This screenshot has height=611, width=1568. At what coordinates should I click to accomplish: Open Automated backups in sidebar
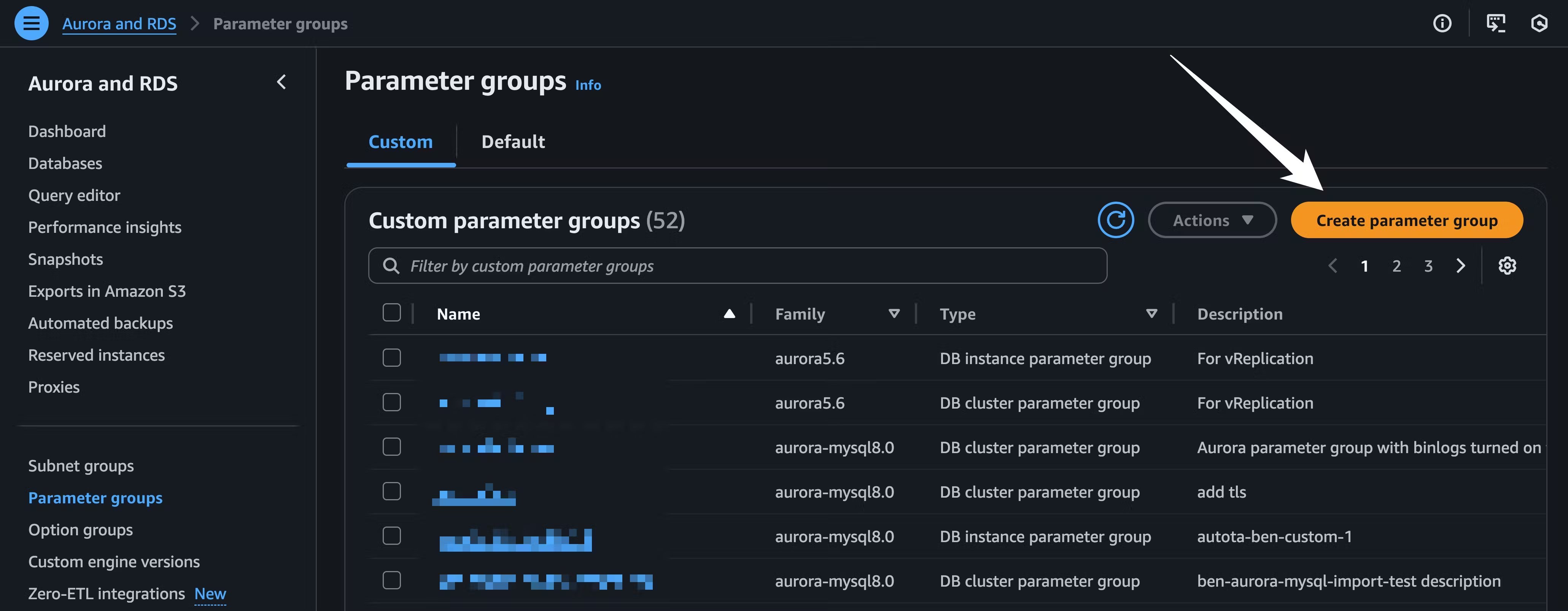pyautogui.click(x=100, y=323)
